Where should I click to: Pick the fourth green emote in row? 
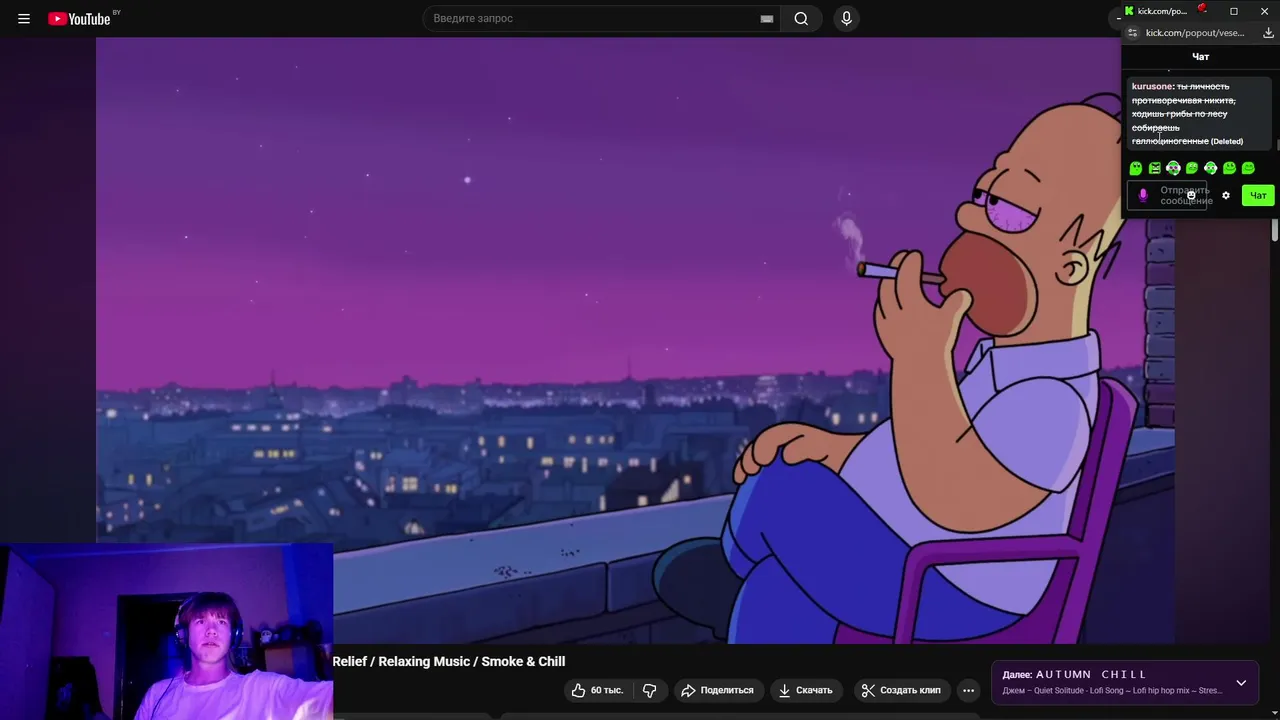click(1192, 168)
